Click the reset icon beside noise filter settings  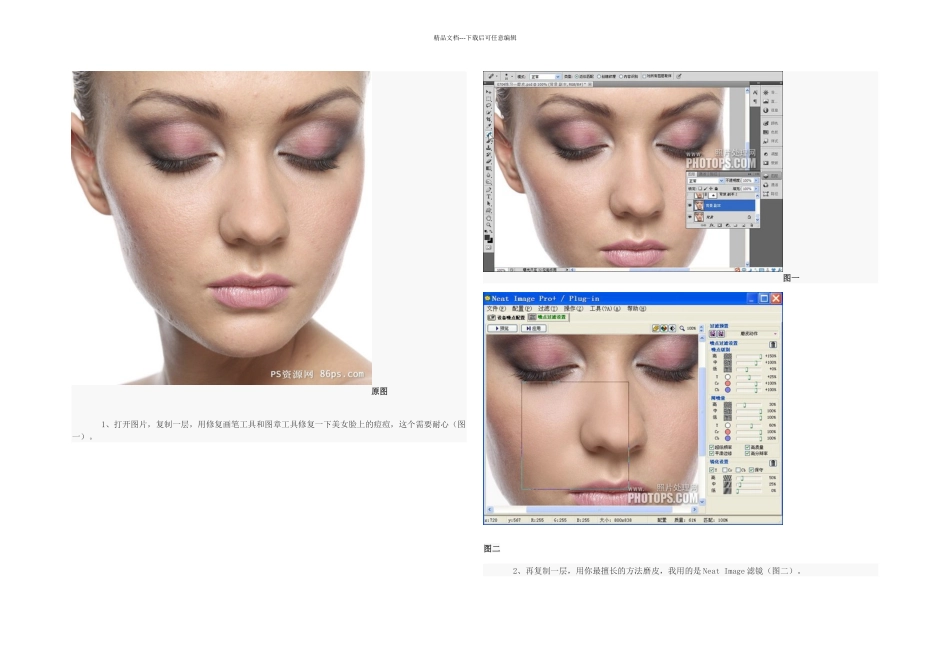pyautogui.click(x=773, y=343)
